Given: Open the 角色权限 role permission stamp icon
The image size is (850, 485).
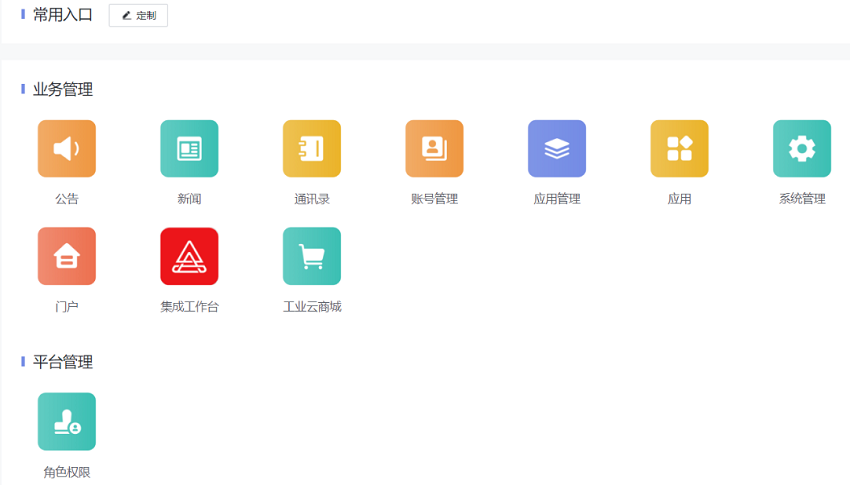Looking at the screenshot, I should point(67,421).
